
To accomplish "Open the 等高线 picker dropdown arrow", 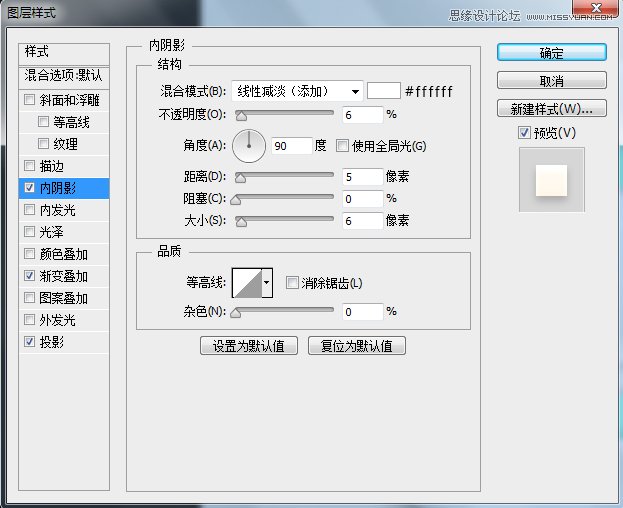I will (267, 283).
